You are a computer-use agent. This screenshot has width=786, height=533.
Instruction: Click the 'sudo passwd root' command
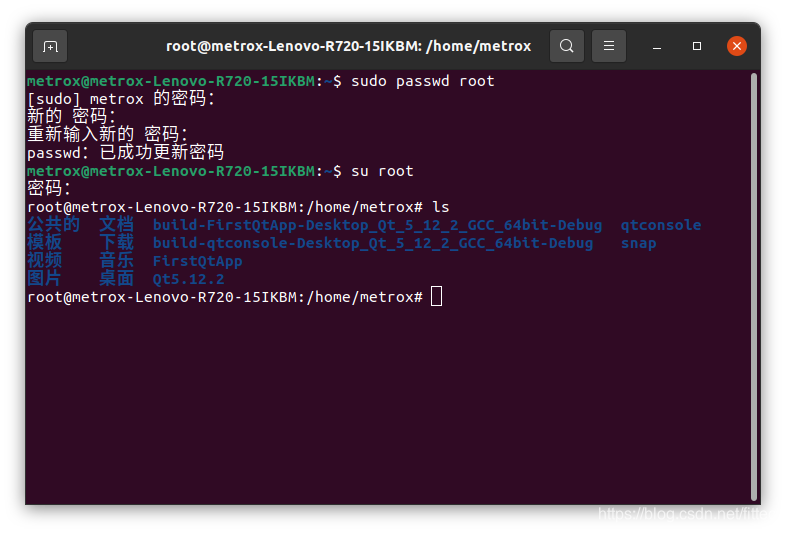click(423, 81)
